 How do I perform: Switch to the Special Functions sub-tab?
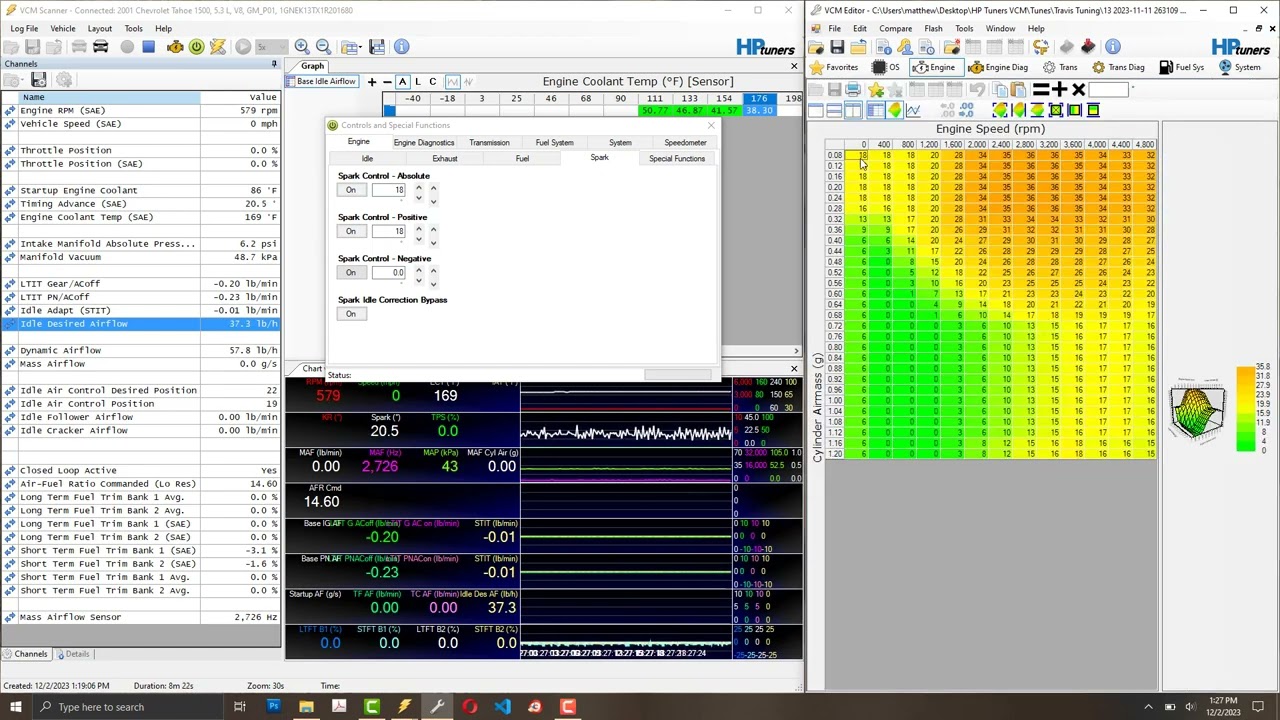click(677, 158)
